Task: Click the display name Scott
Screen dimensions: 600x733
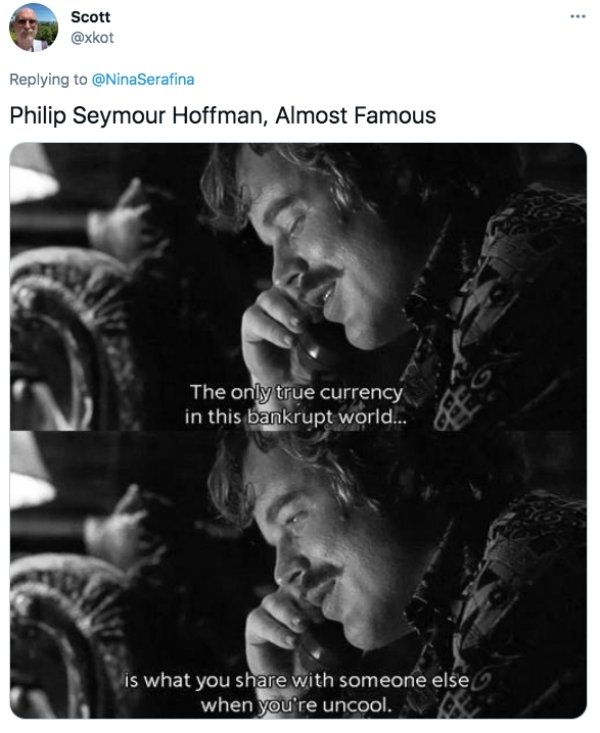Action: (90, 17)
